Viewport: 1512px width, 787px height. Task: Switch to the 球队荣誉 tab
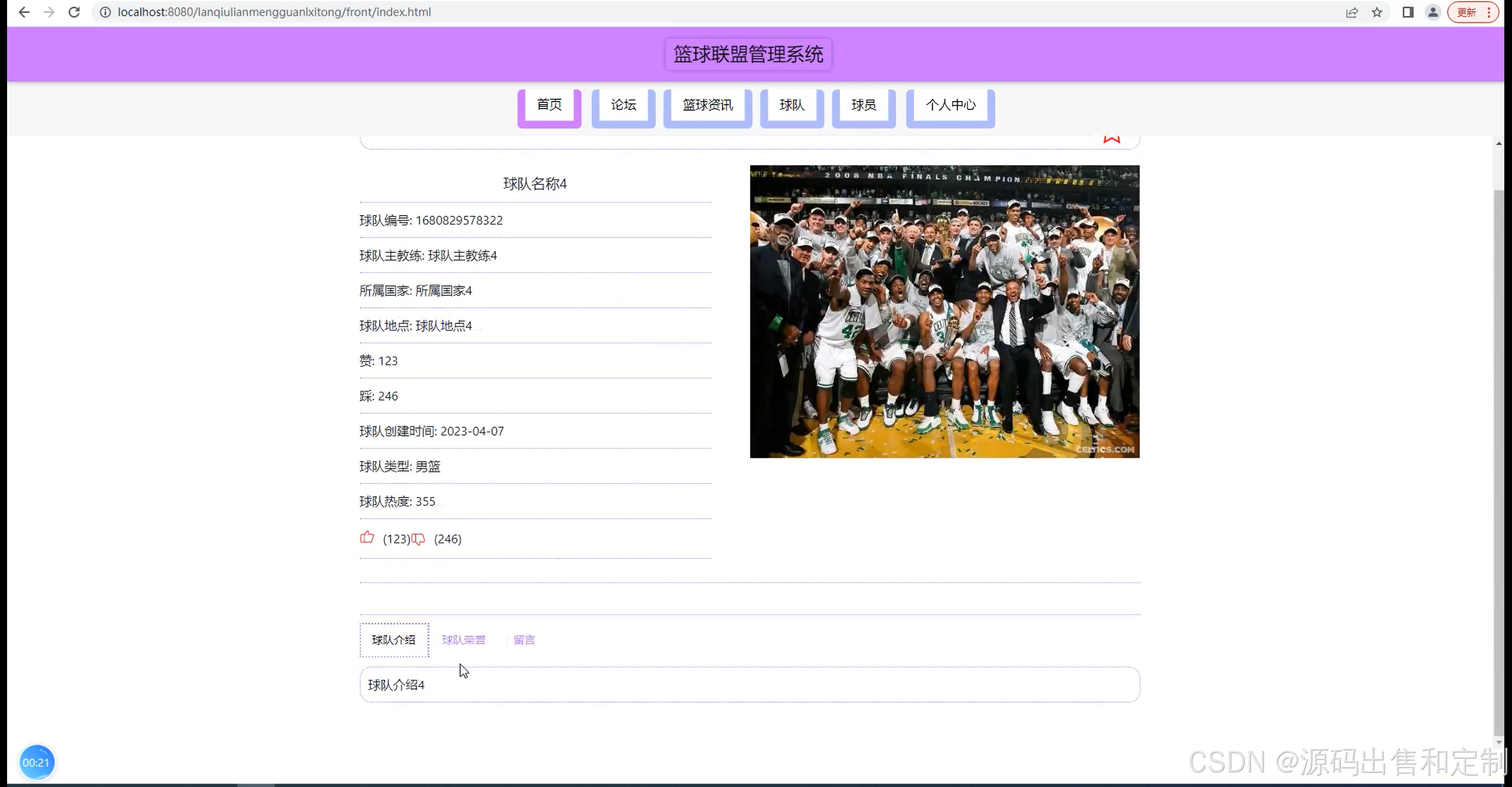(464, 640)
